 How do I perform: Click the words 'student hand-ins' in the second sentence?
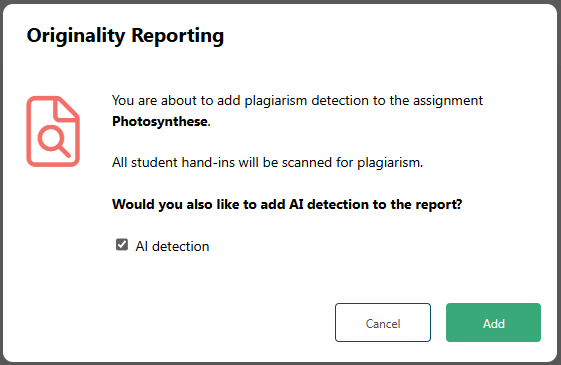click(183, 163)
